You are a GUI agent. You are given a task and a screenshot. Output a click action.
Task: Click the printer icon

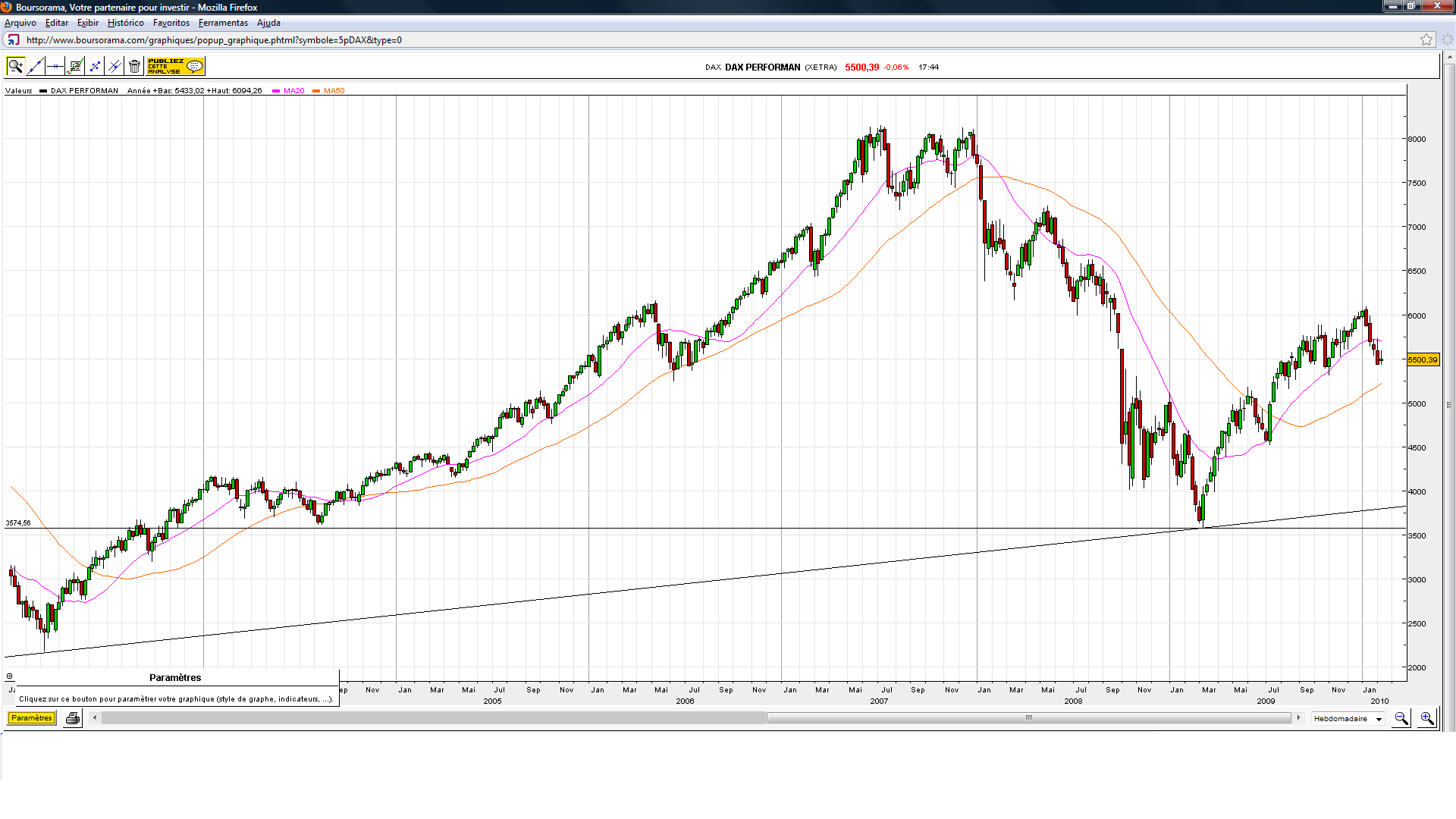[73, 718]
